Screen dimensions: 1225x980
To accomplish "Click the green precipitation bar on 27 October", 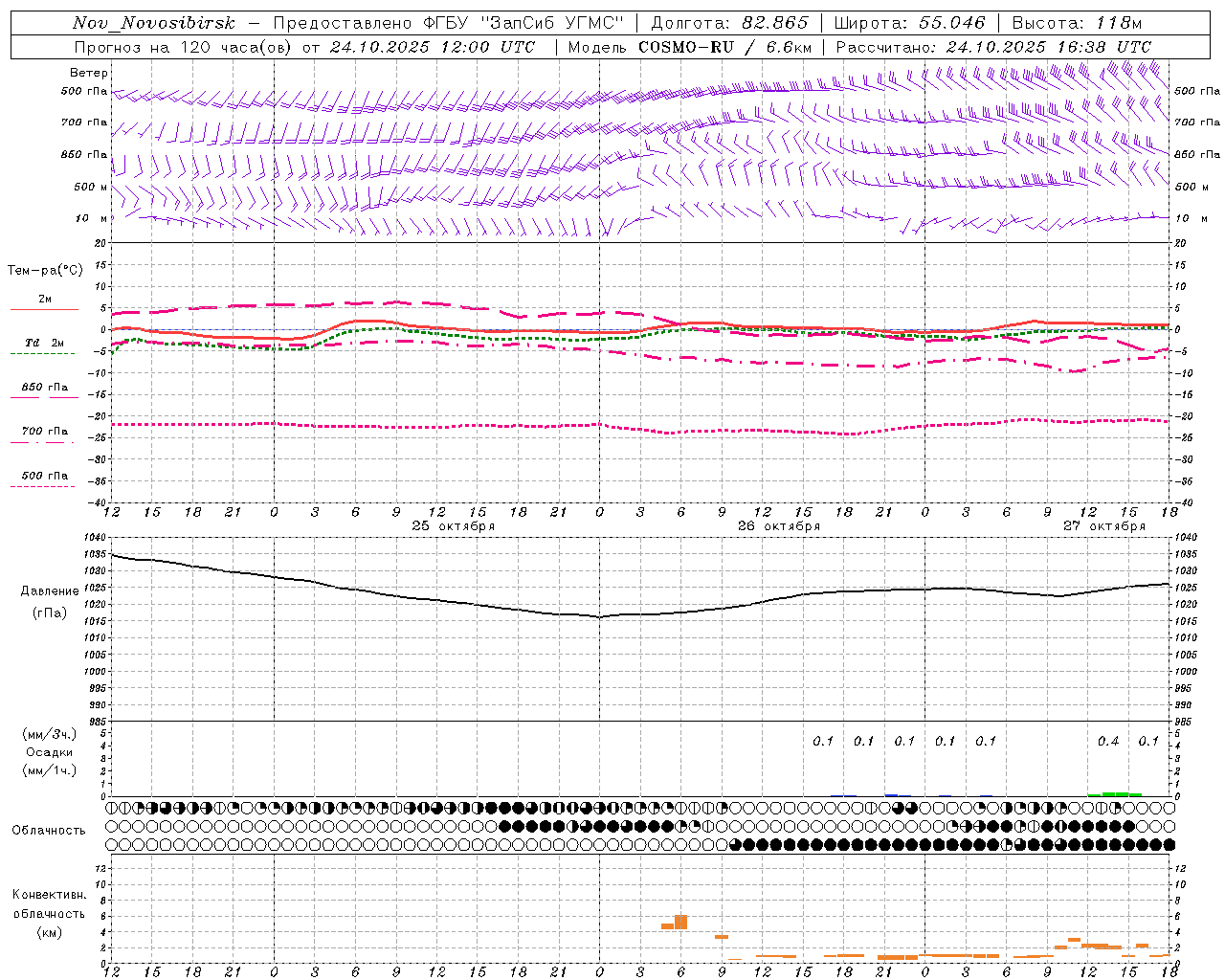I will tap(1115, 794).
